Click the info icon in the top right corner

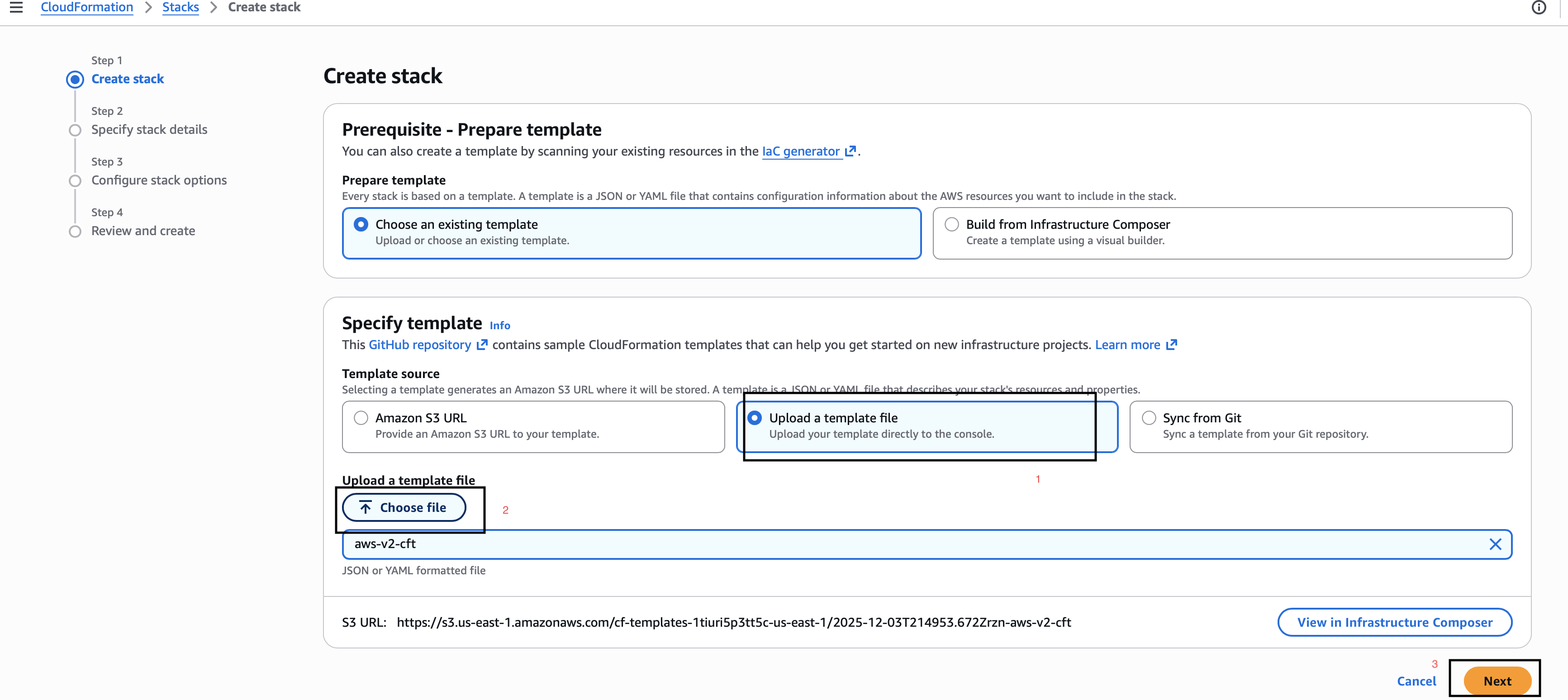1539,7
